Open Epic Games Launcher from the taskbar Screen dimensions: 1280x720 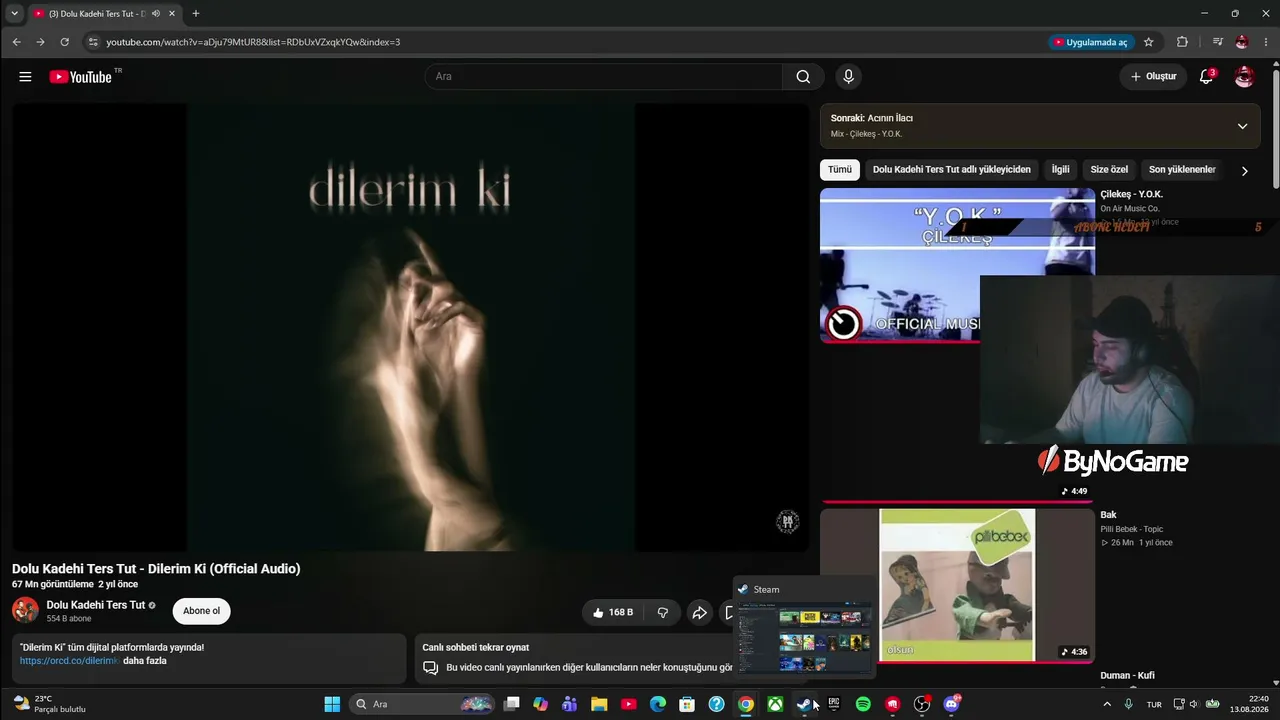tap(834, 704)
